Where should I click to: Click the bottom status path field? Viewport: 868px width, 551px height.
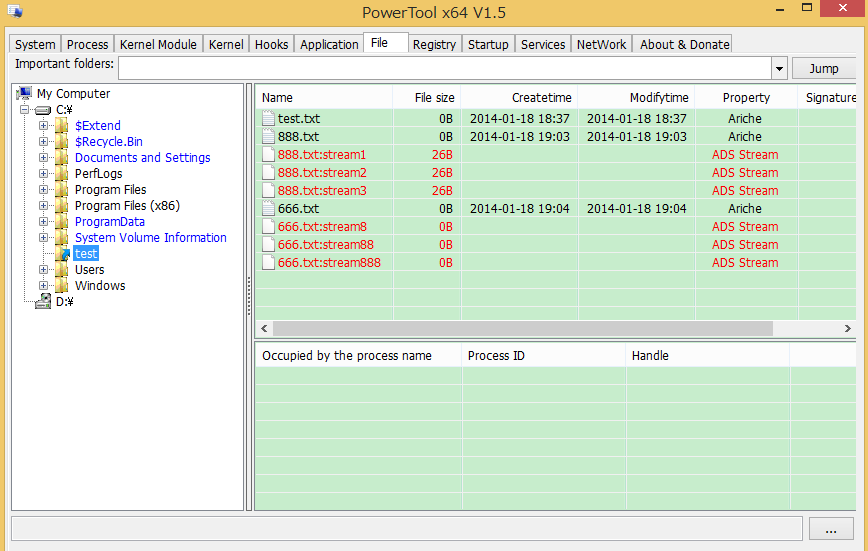coord(407,529)
